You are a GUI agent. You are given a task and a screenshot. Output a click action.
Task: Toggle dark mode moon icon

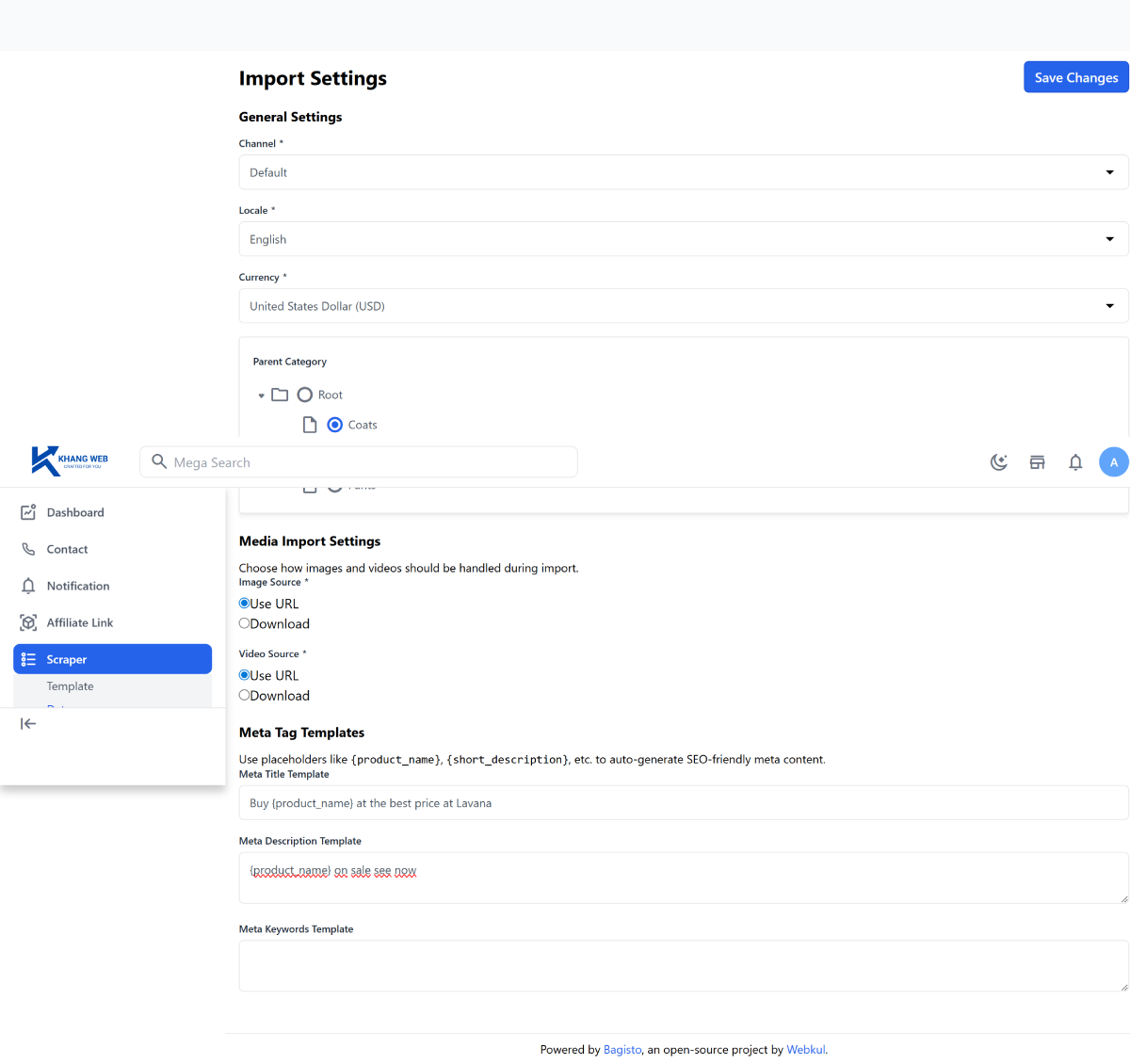tap(998, 462)
